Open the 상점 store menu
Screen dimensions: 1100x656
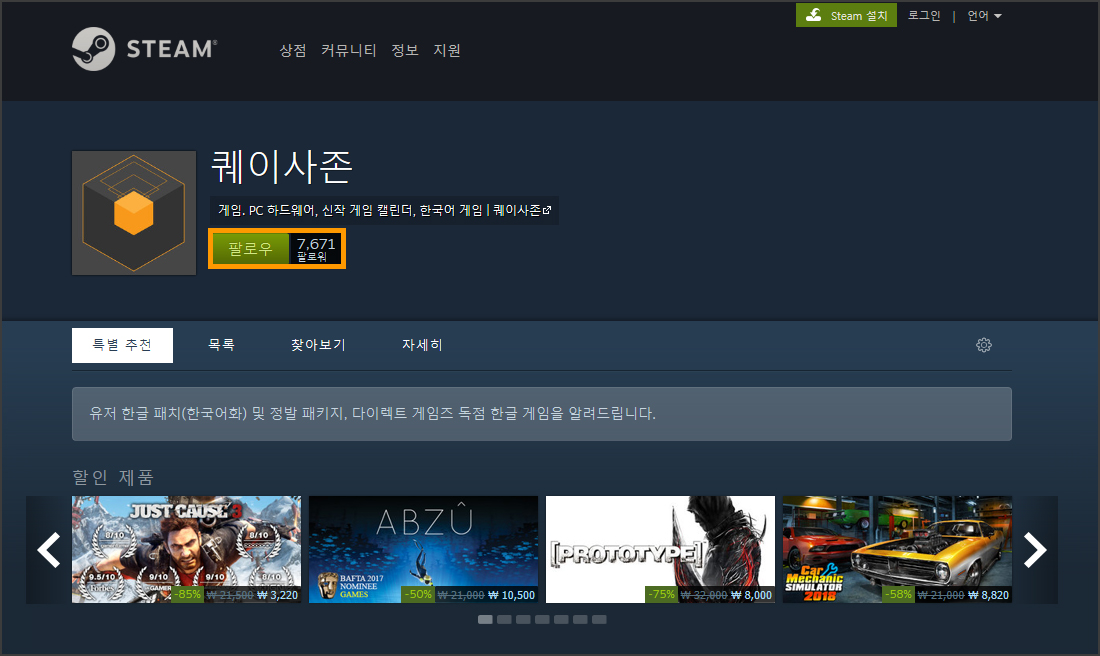click(293, 51)
